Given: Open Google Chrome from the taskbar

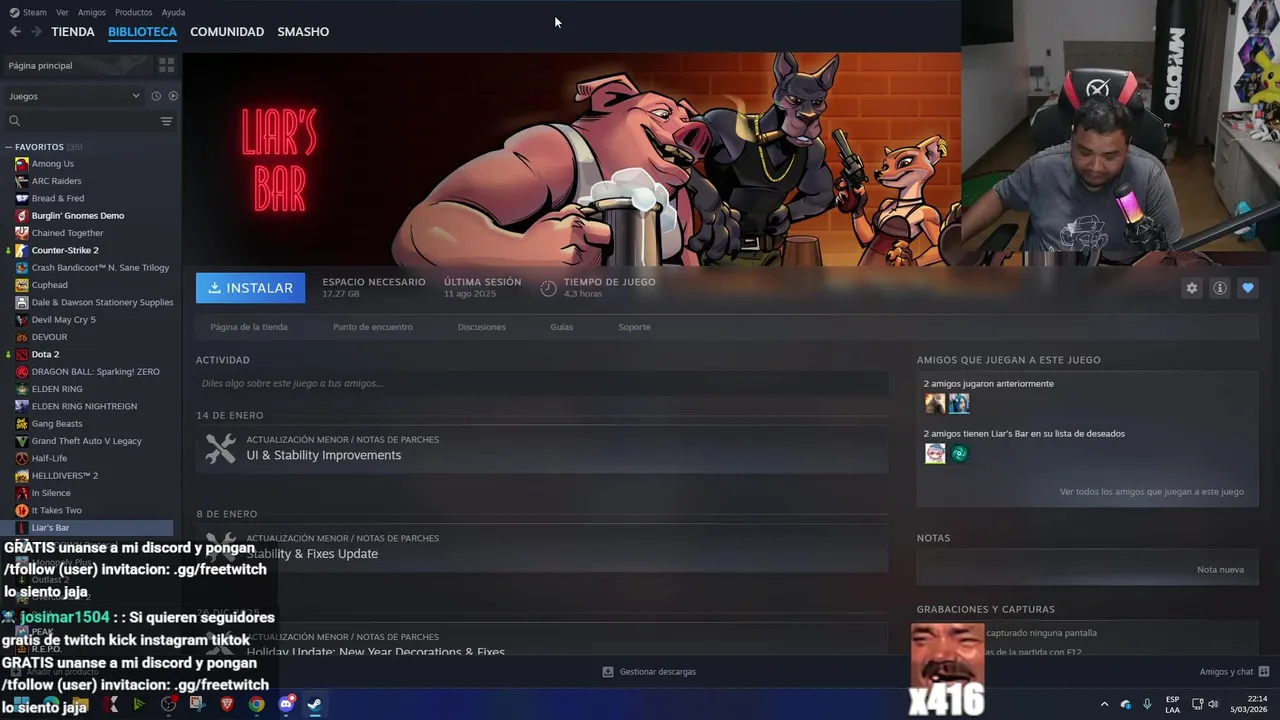Looking at the screenshot, I should coord(257,704).
